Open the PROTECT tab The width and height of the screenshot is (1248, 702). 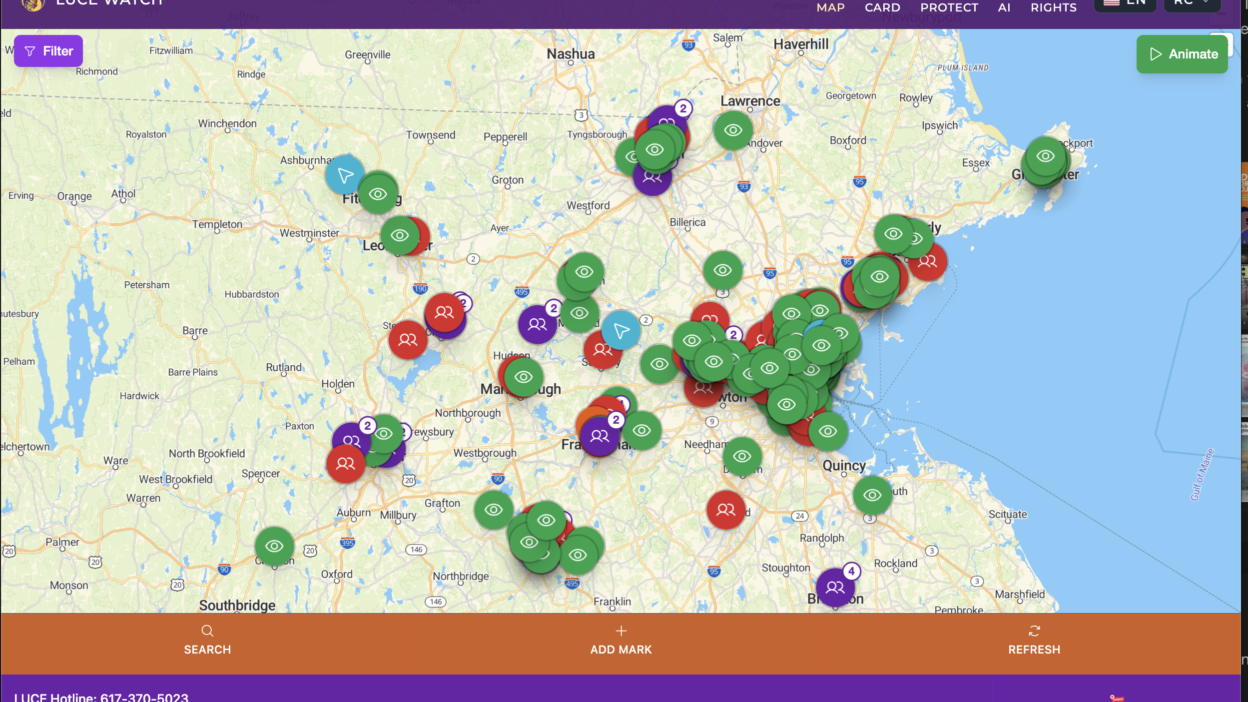click(949, 8)
